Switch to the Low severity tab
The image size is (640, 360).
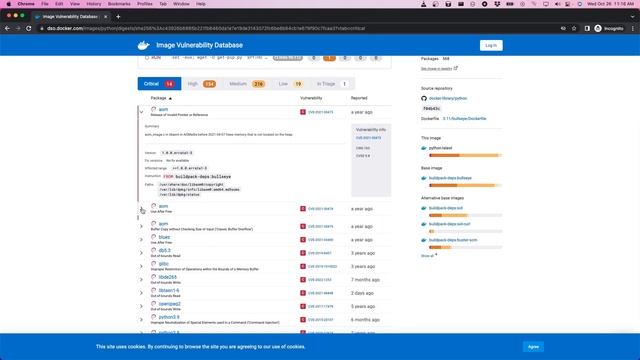[x=291, y=84]
